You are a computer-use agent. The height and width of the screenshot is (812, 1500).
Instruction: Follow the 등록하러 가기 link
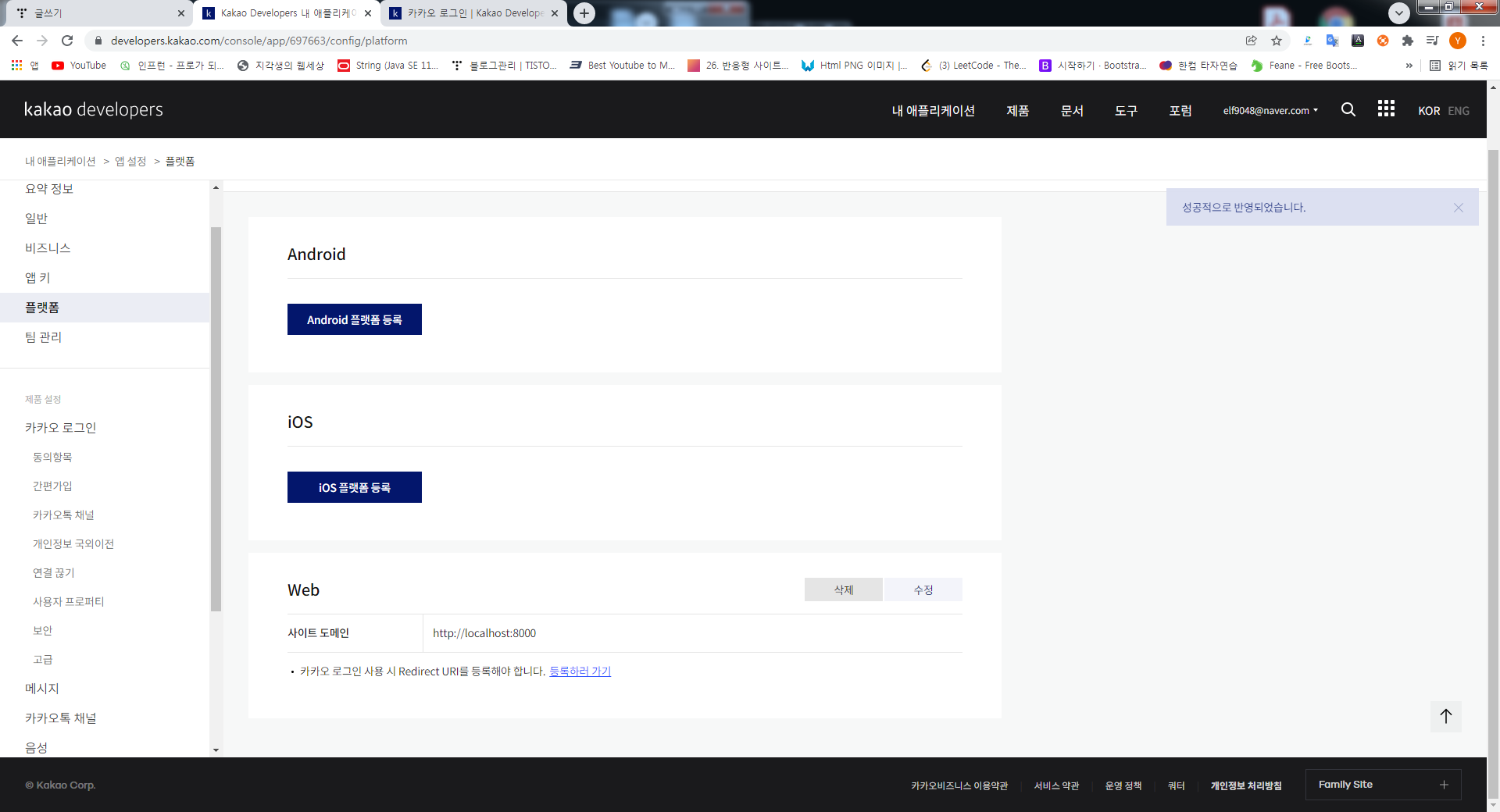(x=580, y=671)
